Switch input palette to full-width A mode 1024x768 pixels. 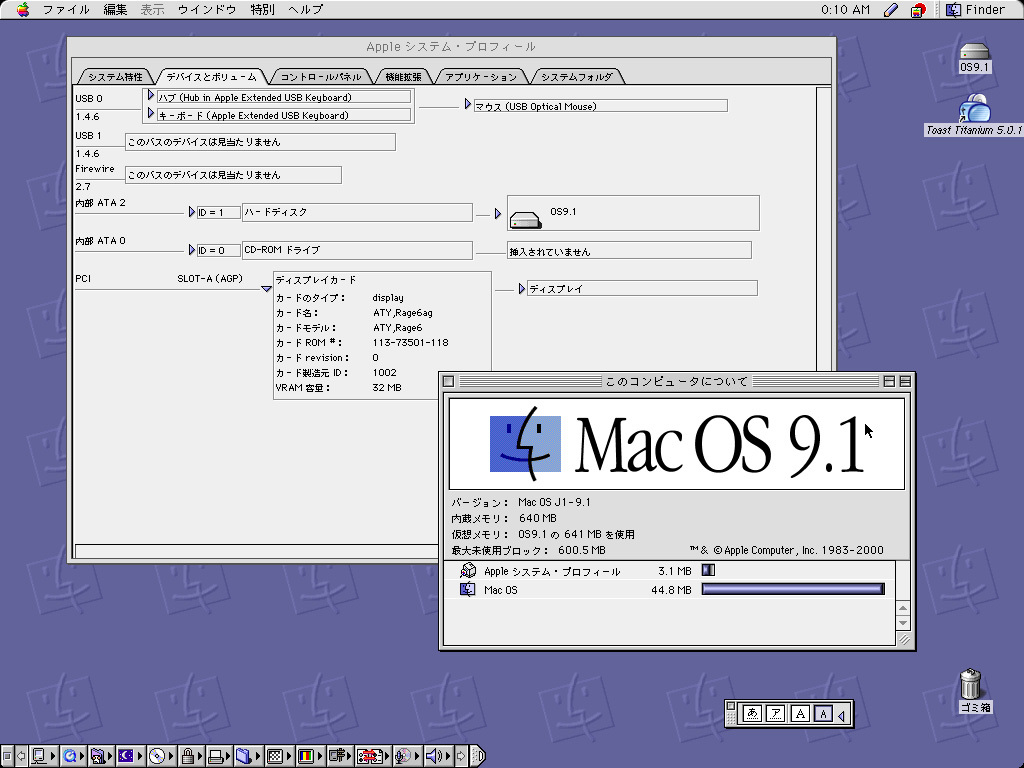pos(800,714)
